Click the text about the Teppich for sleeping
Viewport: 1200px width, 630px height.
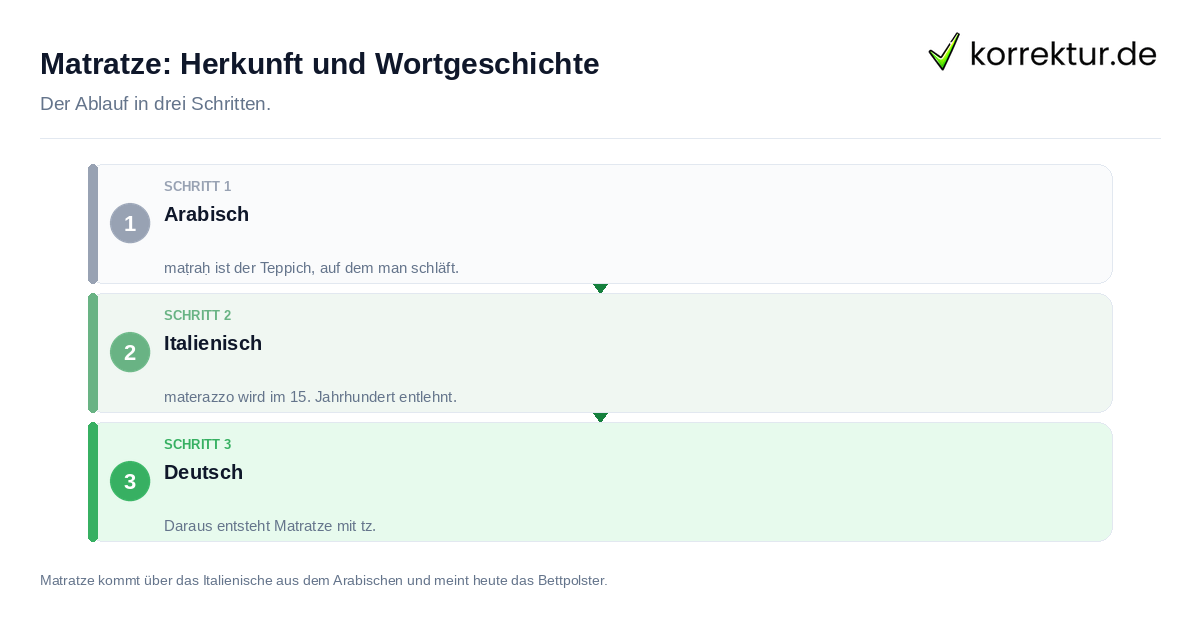tap(311, 268)
